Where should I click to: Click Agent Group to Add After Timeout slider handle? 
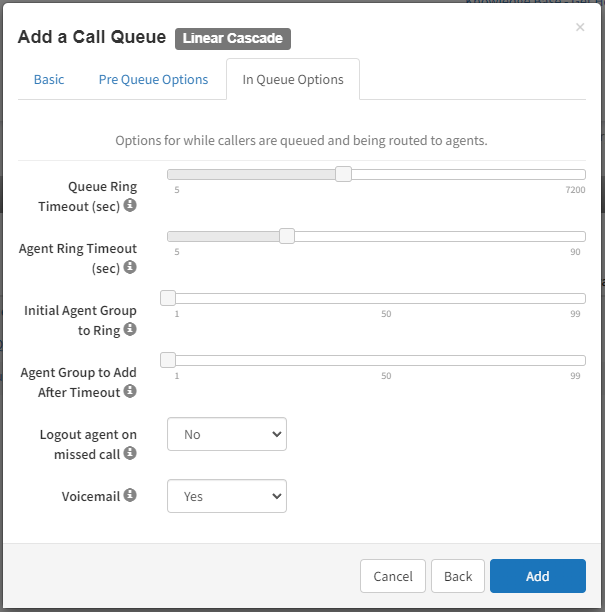point(168,360)
